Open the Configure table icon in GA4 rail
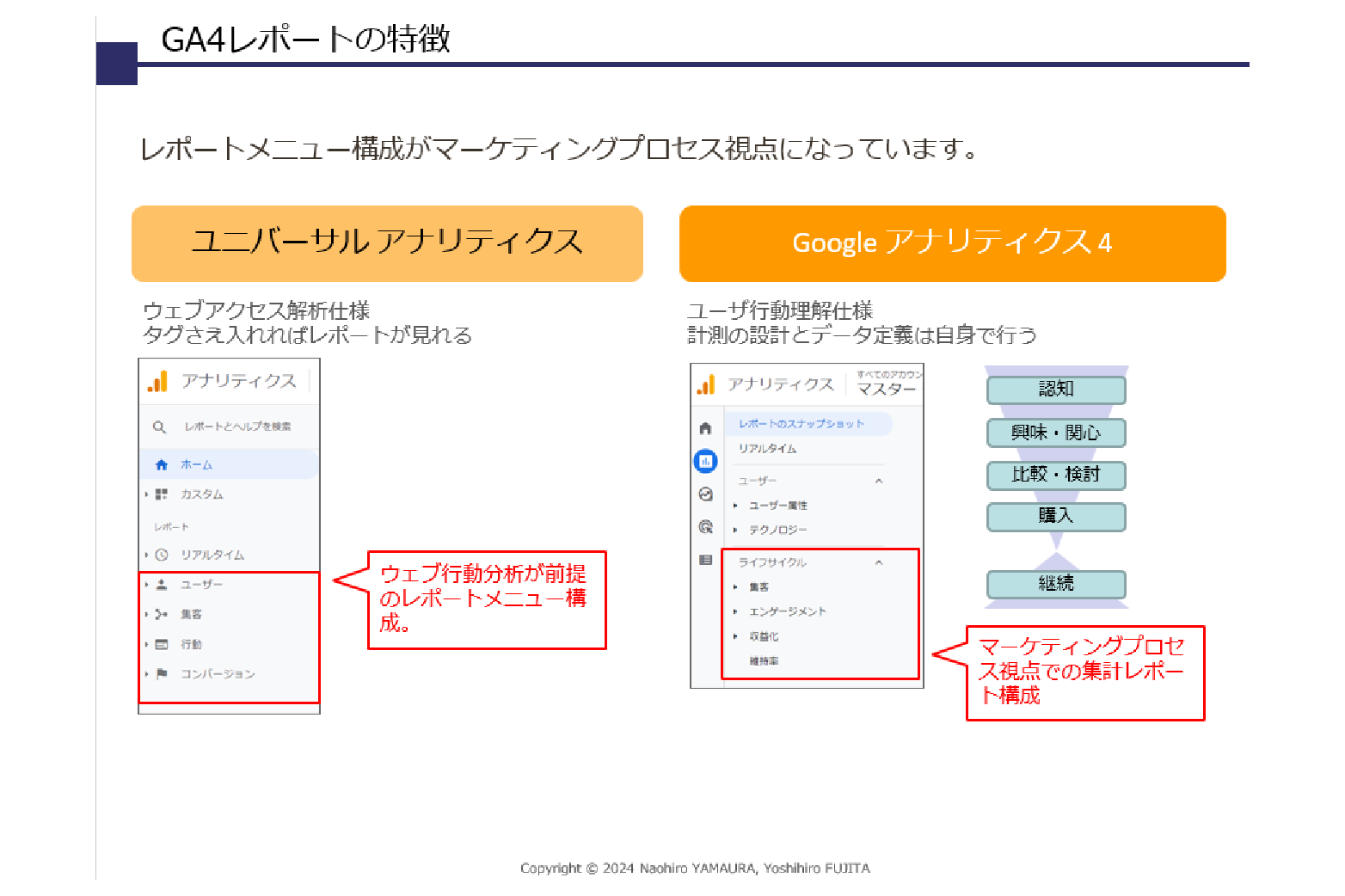The height and width of the screenshot is (896, 1345). [x=706, y=560]
